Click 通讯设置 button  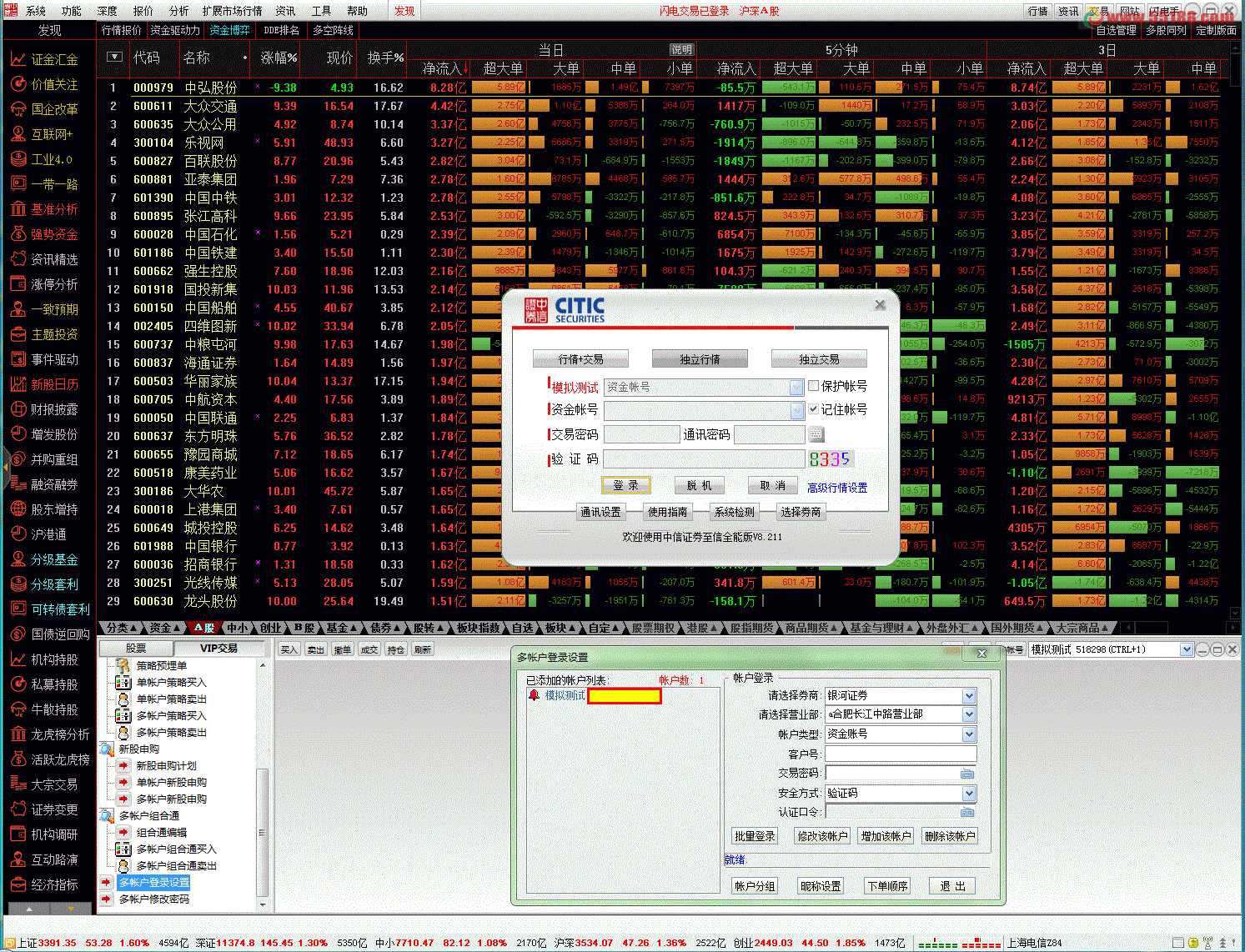click(600, 512)
